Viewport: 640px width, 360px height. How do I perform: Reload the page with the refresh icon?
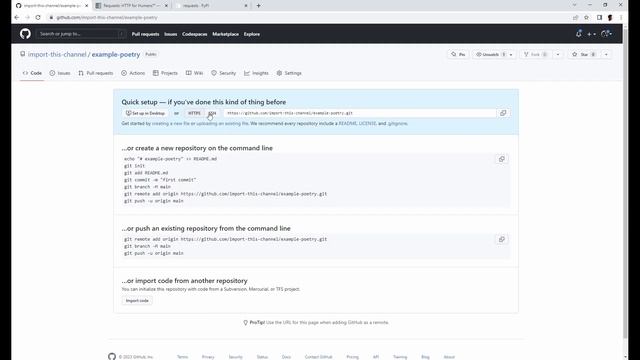point(38,18)
